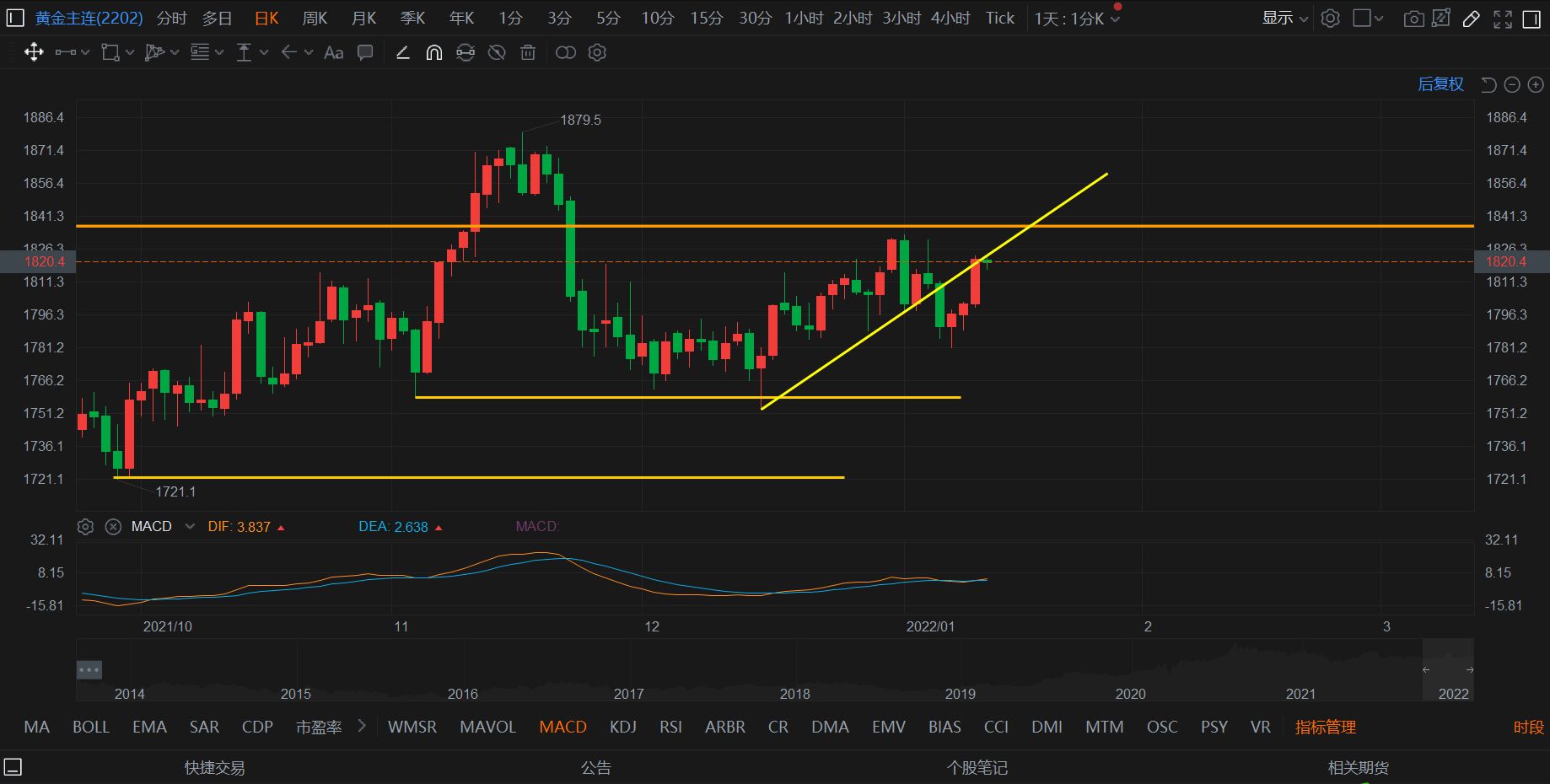Open the 快捷交易 quick trade panel
1550x784 pixels.
click(x=215, y=768)
